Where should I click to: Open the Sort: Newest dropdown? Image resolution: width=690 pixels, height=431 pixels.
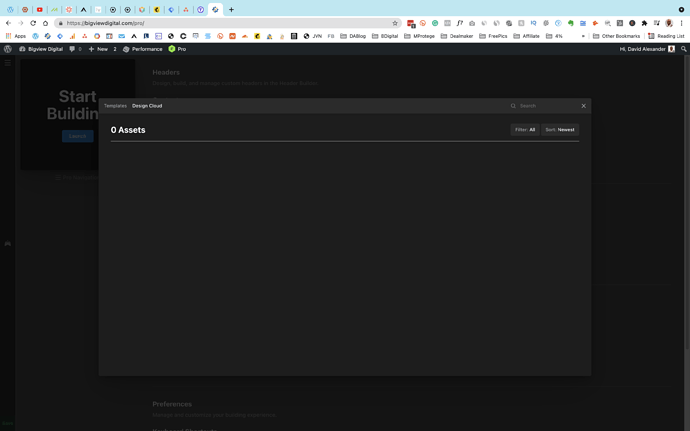(560, 129)
